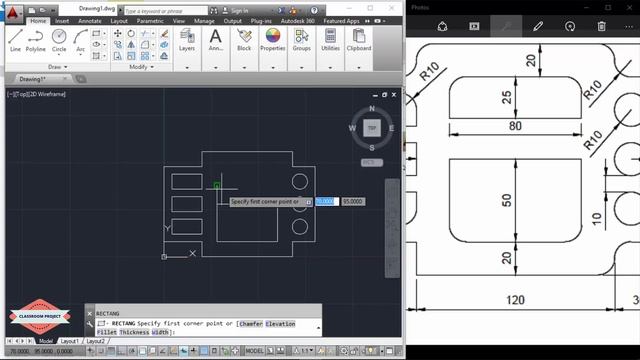Viewport: 640px width, 360px height.
Task: Click the Open file icon in Quick Access toolbar
Action: point(42,10)
